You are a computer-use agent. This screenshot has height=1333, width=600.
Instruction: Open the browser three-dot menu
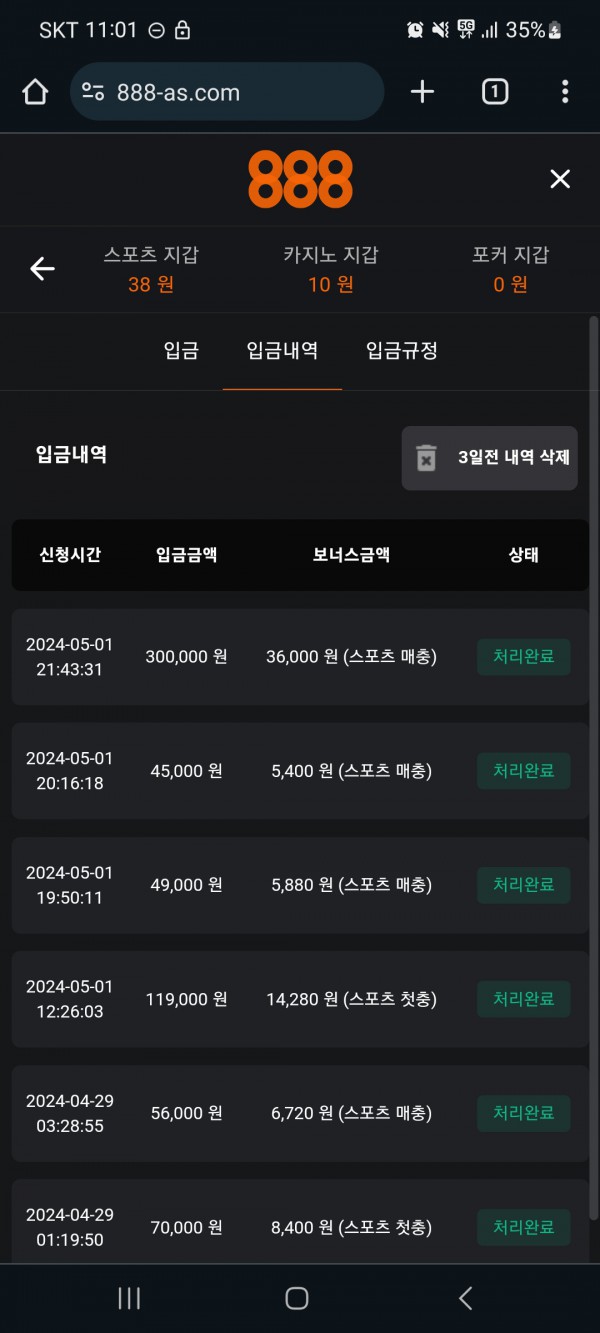(x=565, y=93)
